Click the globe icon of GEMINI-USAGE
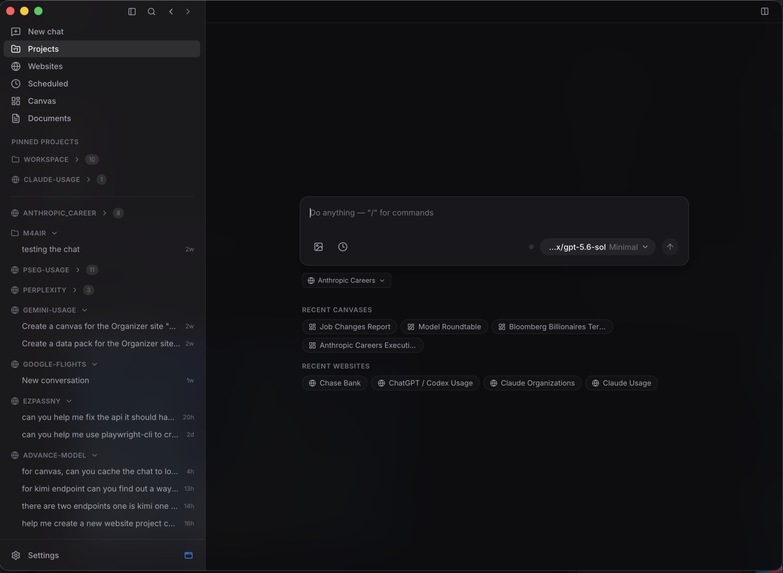The image size is (783, 573). click(x=15, y=310)
